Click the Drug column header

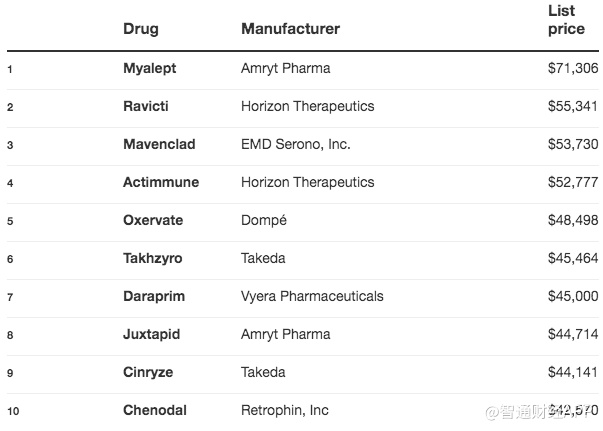pos(141,29)
